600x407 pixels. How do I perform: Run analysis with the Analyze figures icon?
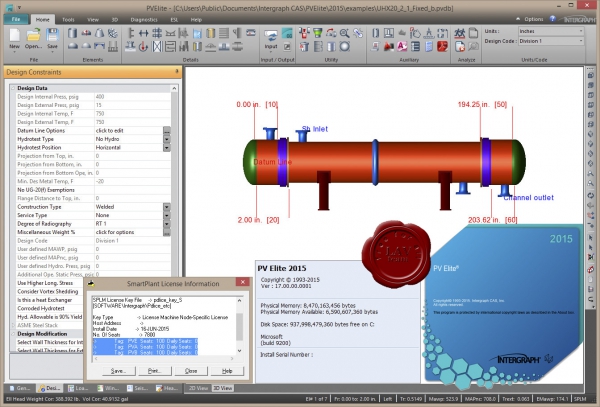[460, 33]
